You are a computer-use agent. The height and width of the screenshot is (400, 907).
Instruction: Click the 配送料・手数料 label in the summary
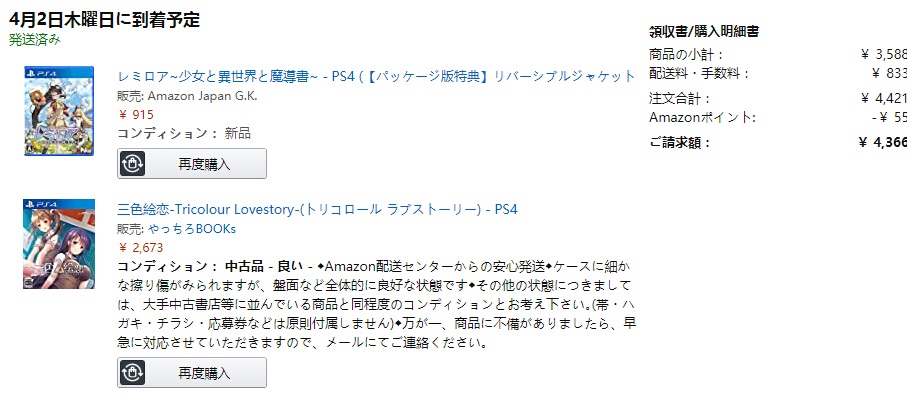(x=699, y=73)
